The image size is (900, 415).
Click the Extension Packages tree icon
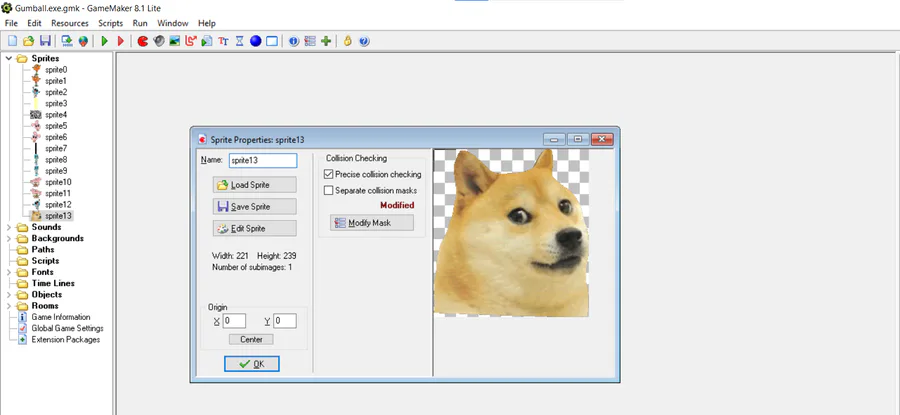coord(22,339)
